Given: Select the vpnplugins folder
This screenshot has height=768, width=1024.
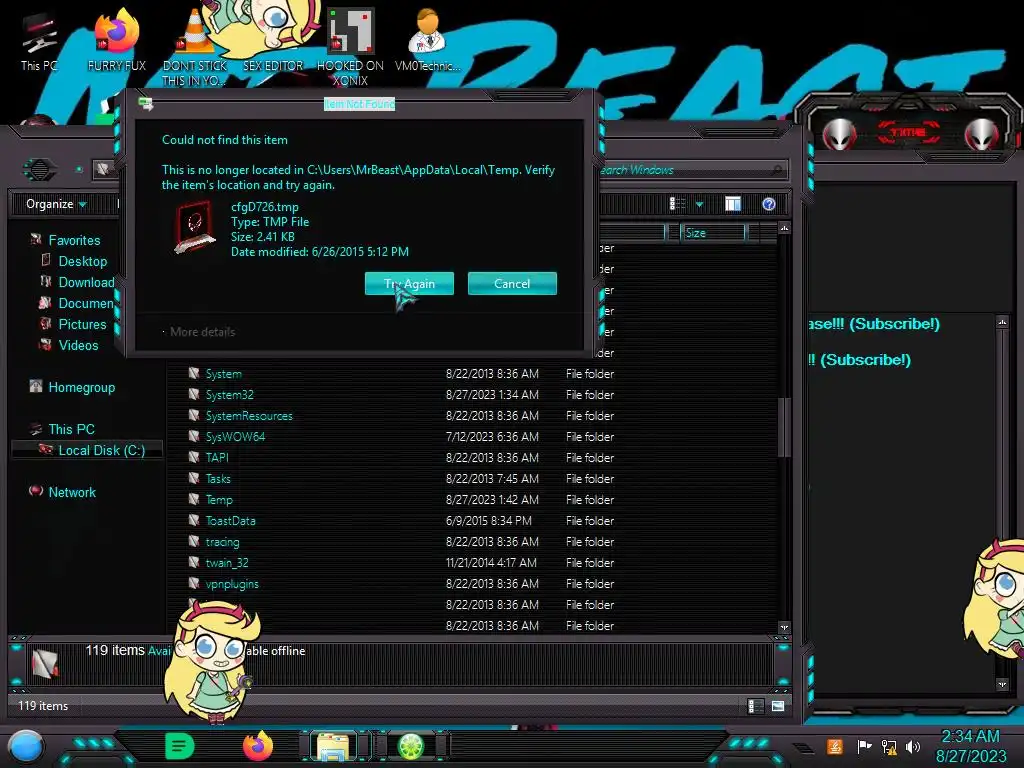Looking at the screenshot, I should (x=232, y=583).
